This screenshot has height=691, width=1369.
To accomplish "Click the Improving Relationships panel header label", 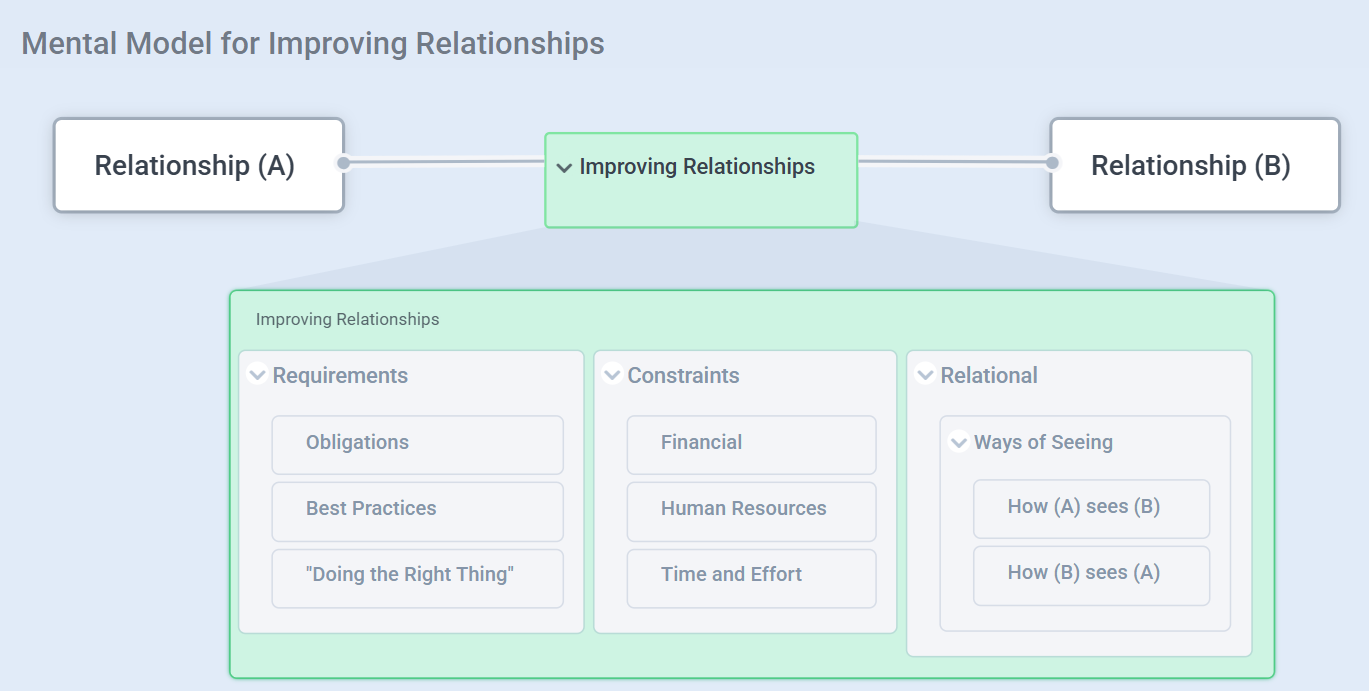I will (347, 320).
